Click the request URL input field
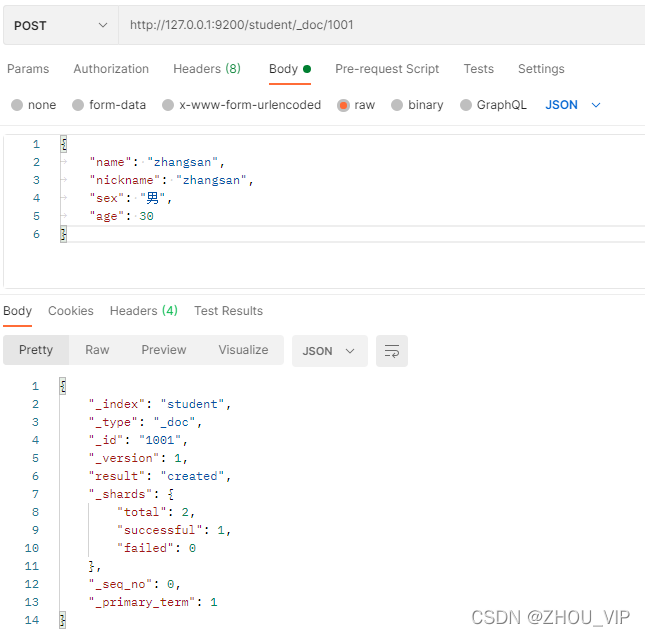645x636 pixels. pos(382,25)
